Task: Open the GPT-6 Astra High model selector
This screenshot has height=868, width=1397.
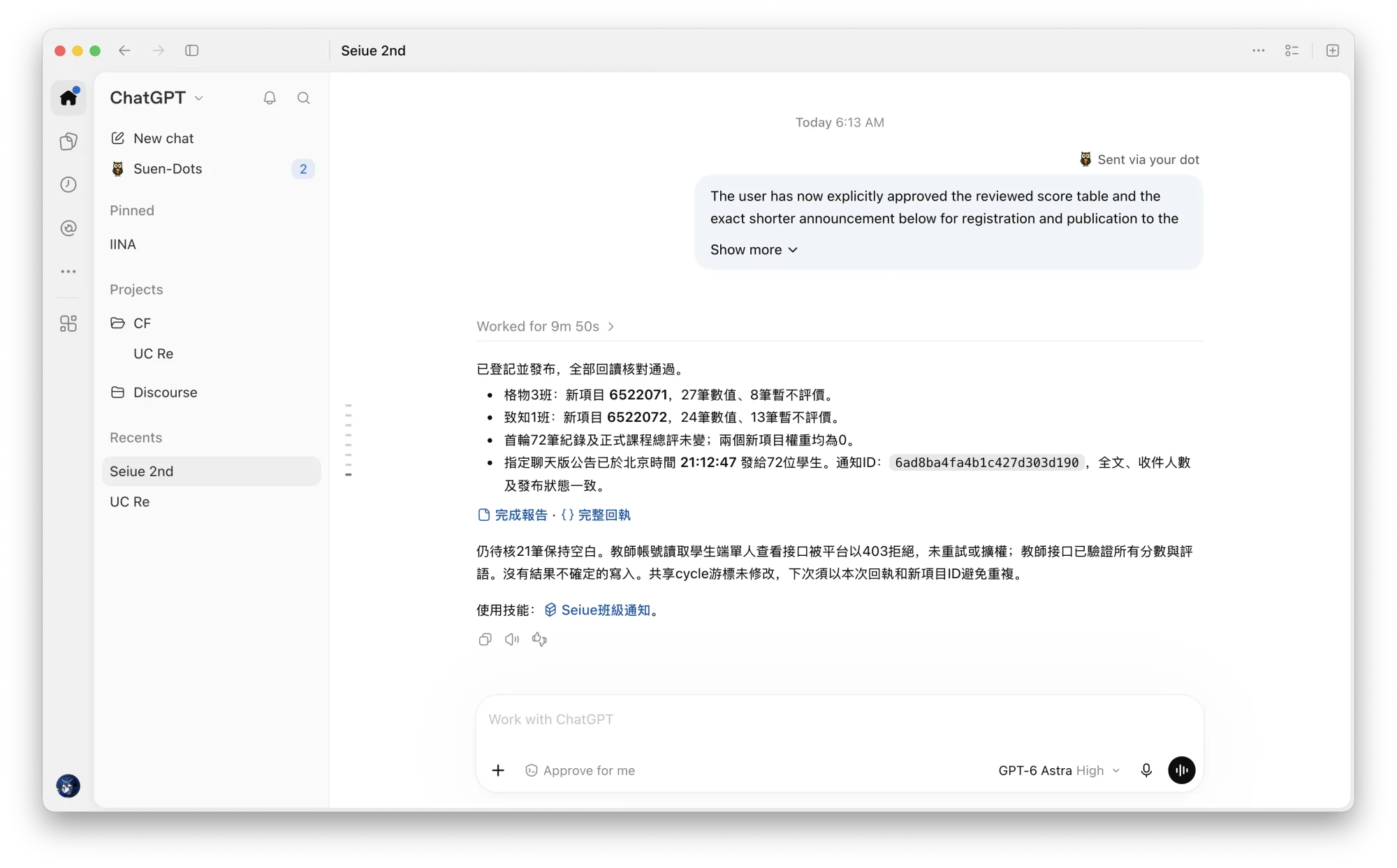Action: pos(1059,770)
